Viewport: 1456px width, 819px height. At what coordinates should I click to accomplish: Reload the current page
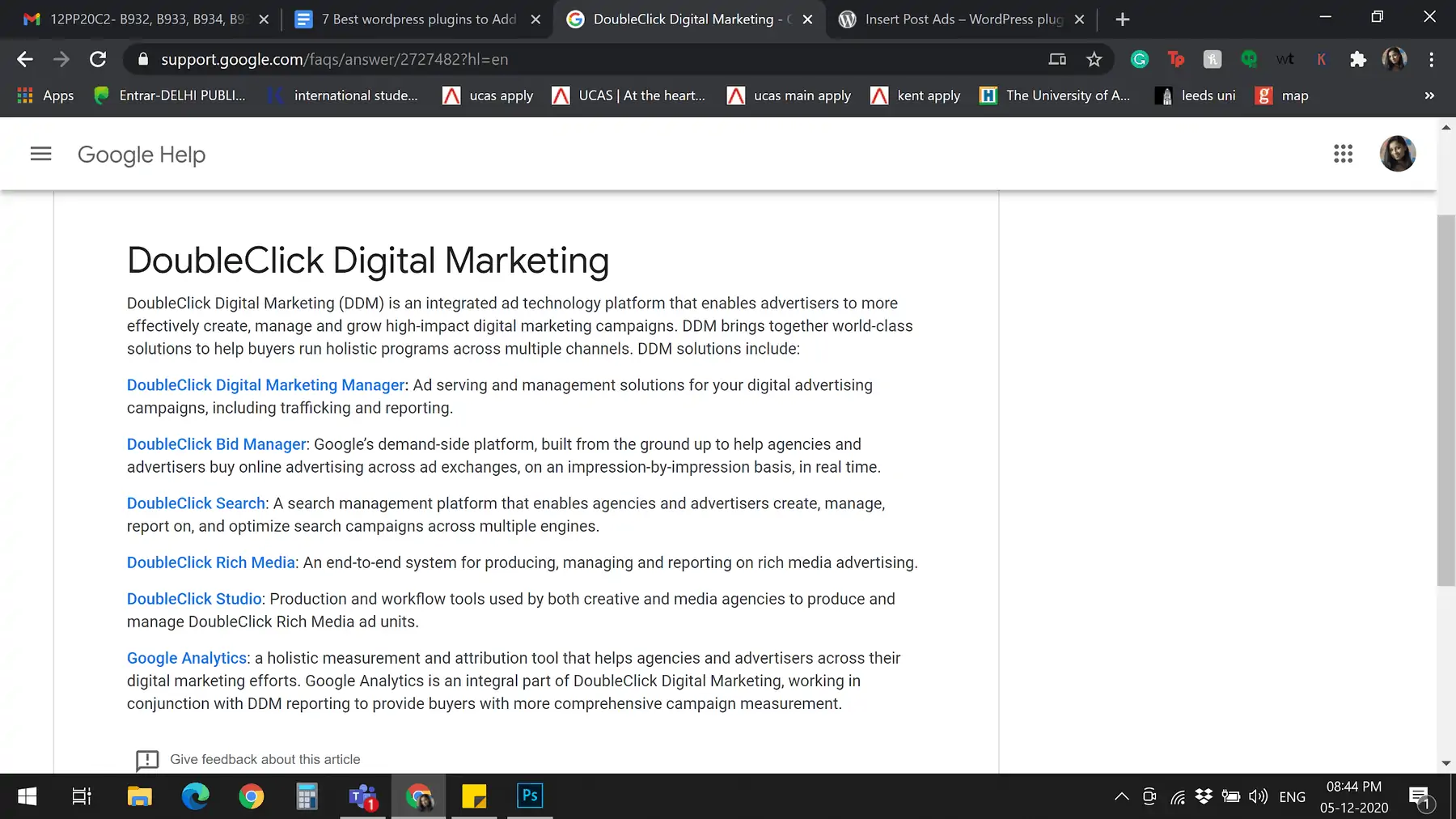point(98,59)
